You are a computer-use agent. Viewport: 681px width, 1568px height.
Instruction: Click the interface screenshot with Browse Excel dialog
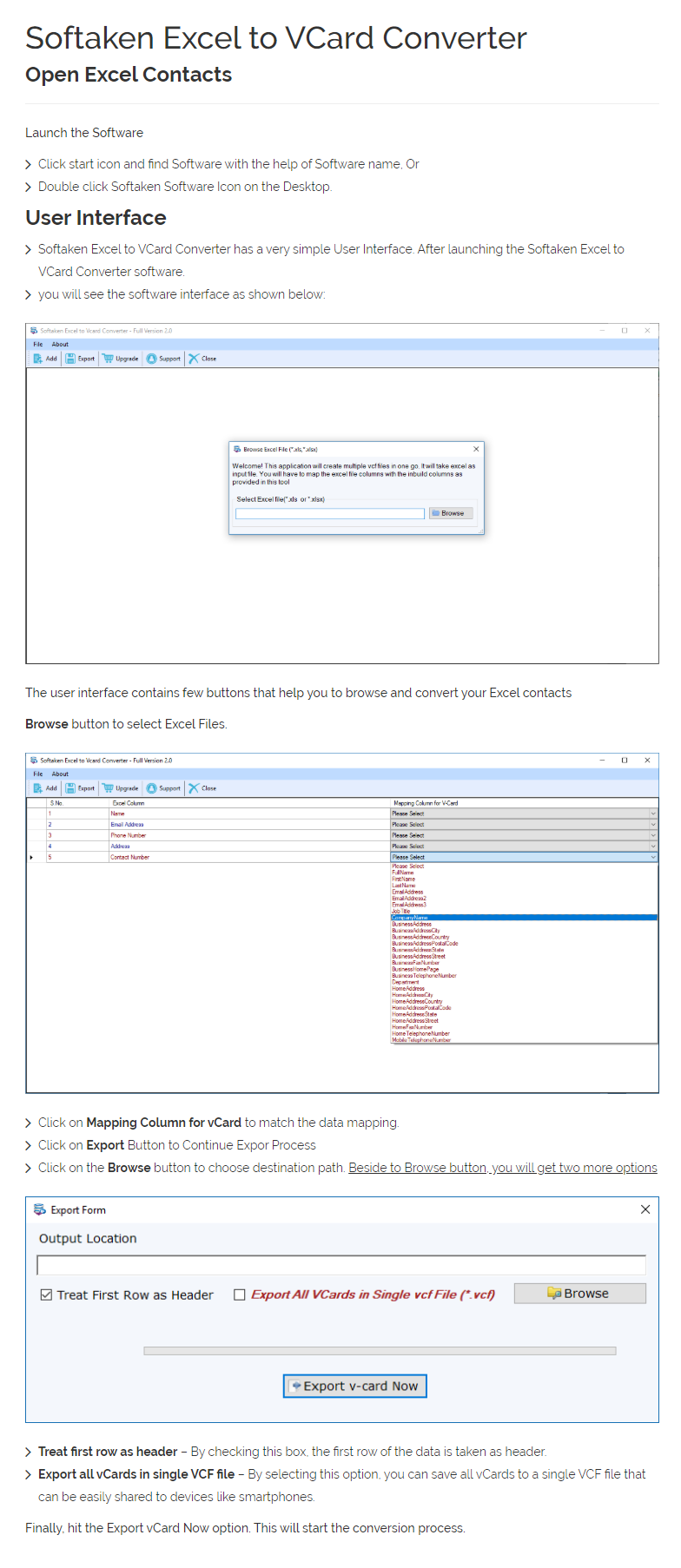(x=342, y=493)
